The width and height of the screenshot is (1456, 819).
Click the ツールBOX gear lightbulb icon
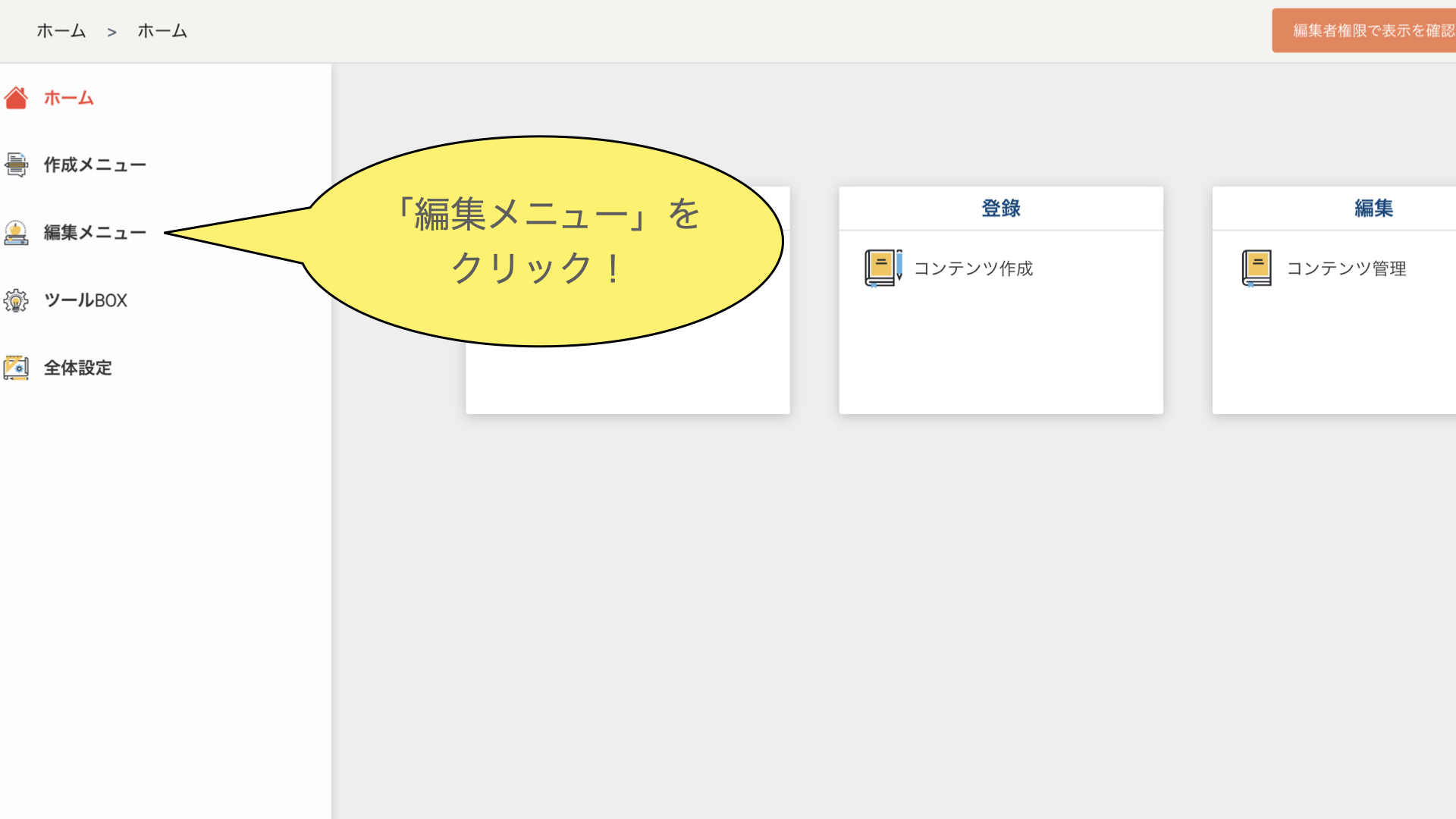pyautogui.click(x=16, y=300)
